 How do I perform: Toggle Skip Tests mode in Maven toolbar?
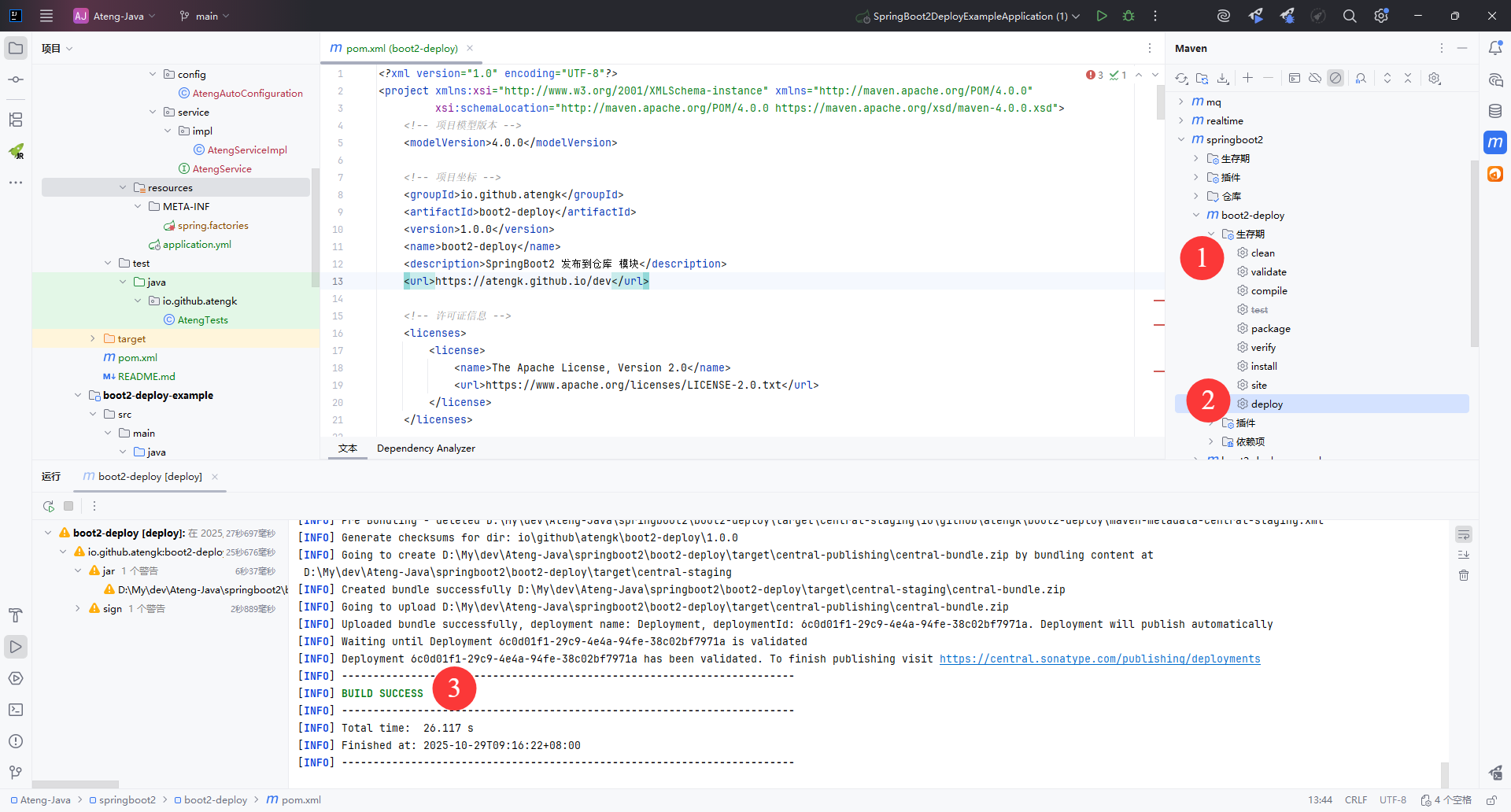click(x=1336, y=78)
